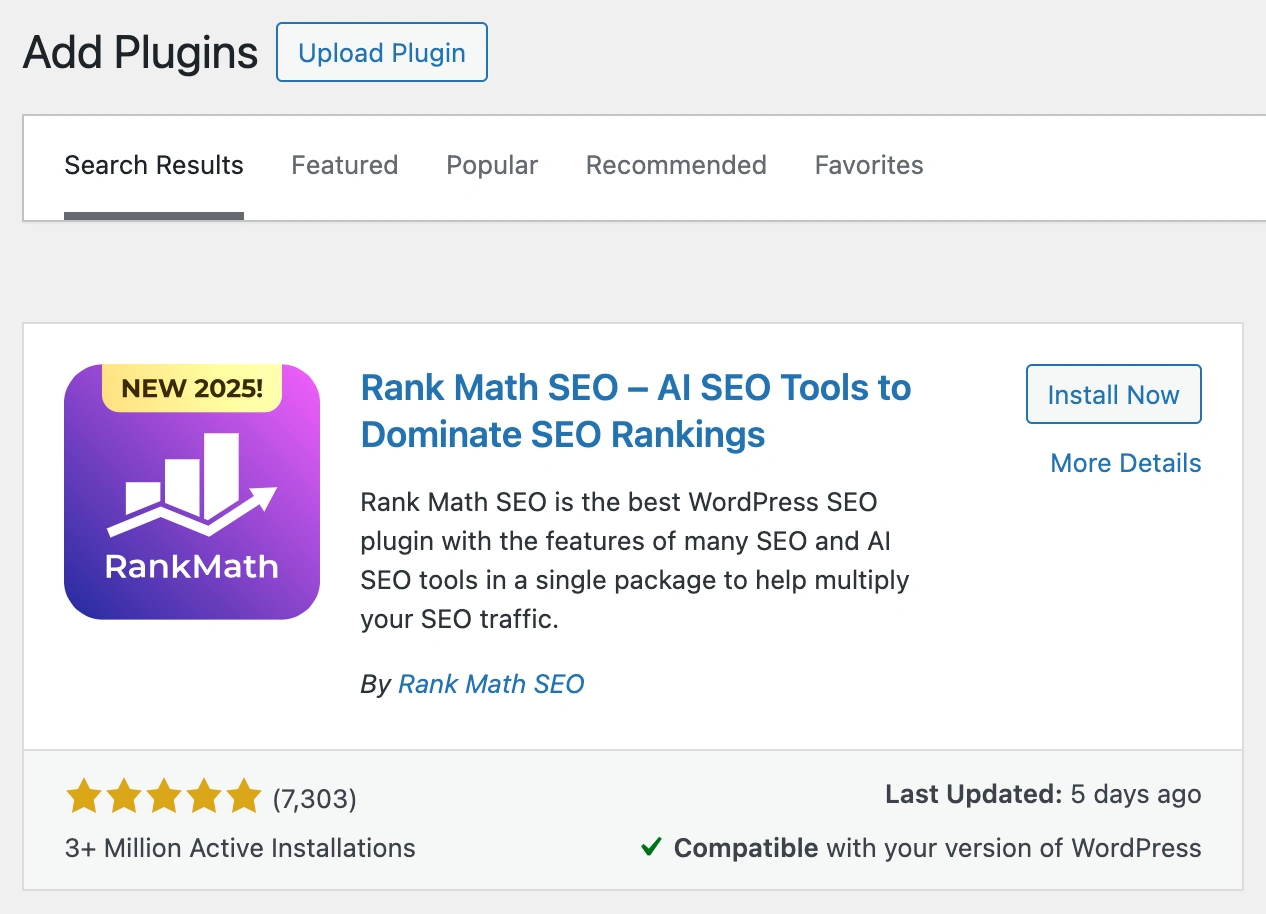Click the first rating star
This screenshot has width=1266, height=914.
(x=84, y=797)
